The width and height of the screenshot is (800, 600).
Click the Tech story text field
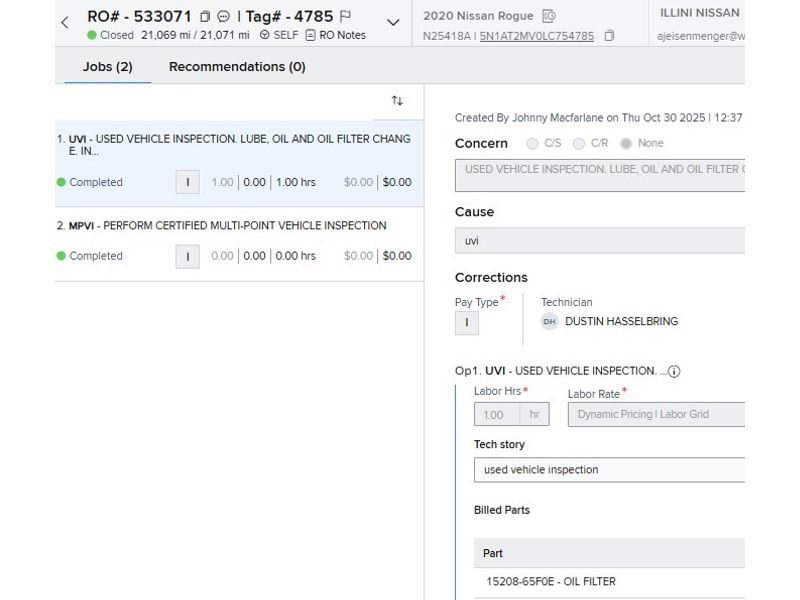coord(608,470)
